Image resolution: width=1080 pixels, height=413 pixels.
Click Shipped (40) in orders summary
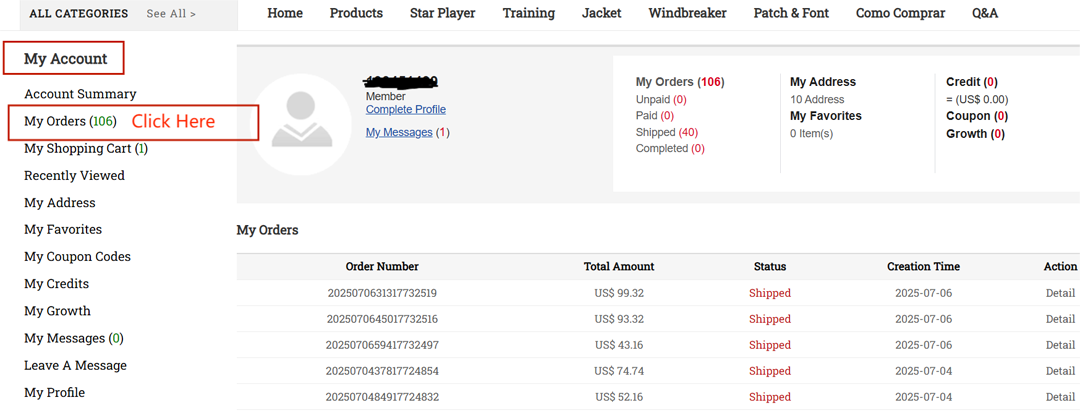[x=666, y=132]
